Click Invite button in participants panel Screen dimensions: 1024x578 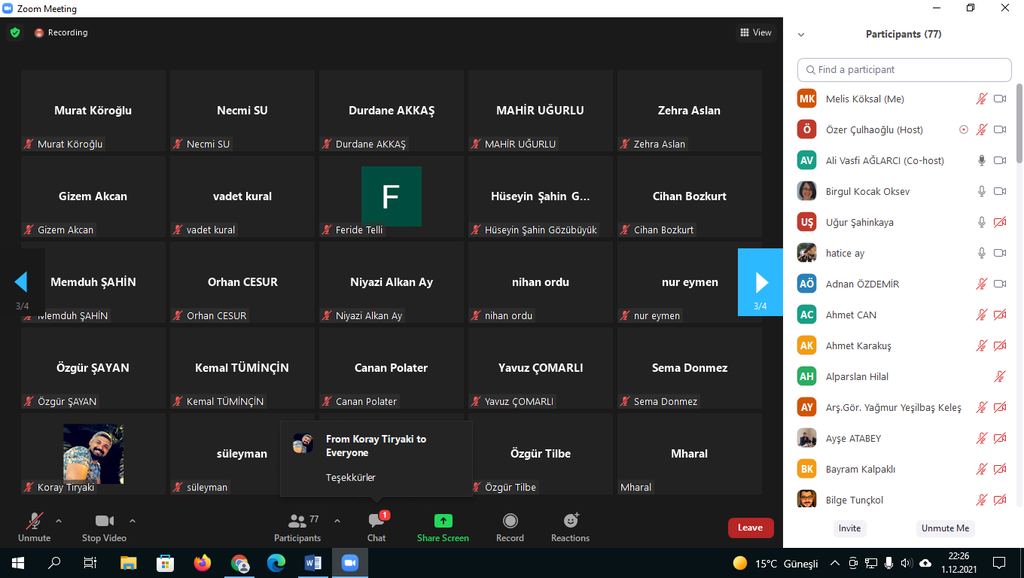click(x=849, y=528)
